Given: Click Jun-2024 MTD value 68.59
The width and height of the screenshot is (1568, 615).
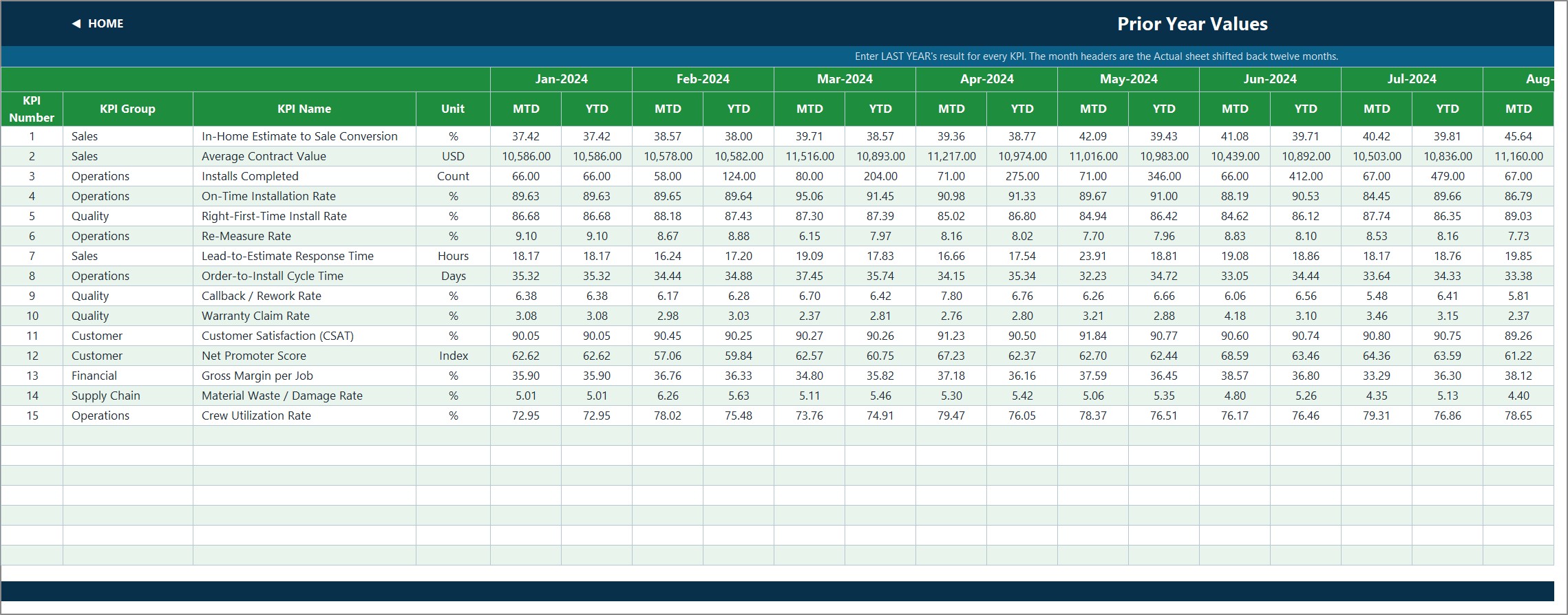Looking at the screenshot, I should point(1235,356).
